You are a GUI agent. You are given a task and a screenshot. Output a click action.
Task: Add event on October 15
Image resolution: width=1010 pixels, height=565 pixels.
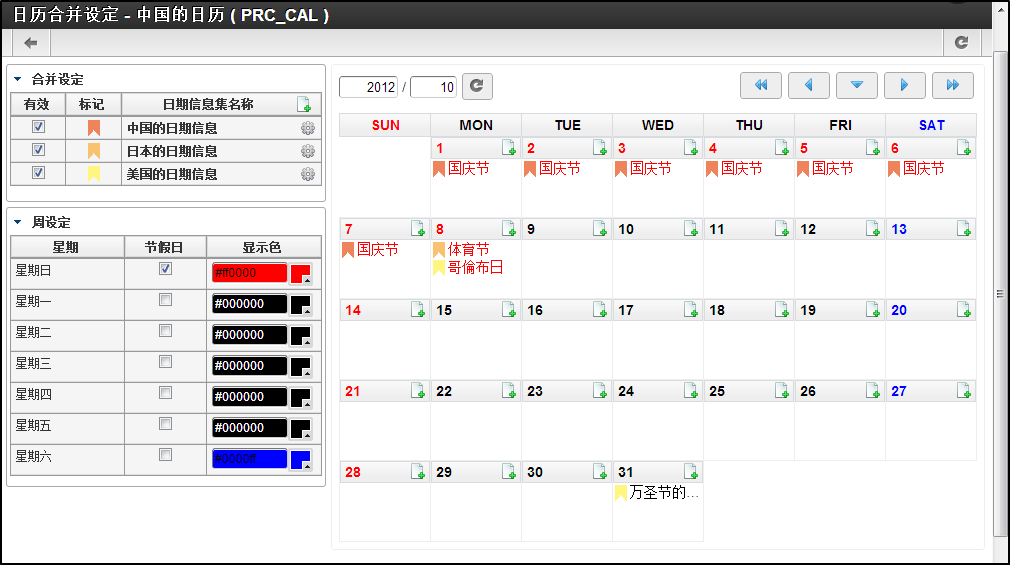point(509,311)
